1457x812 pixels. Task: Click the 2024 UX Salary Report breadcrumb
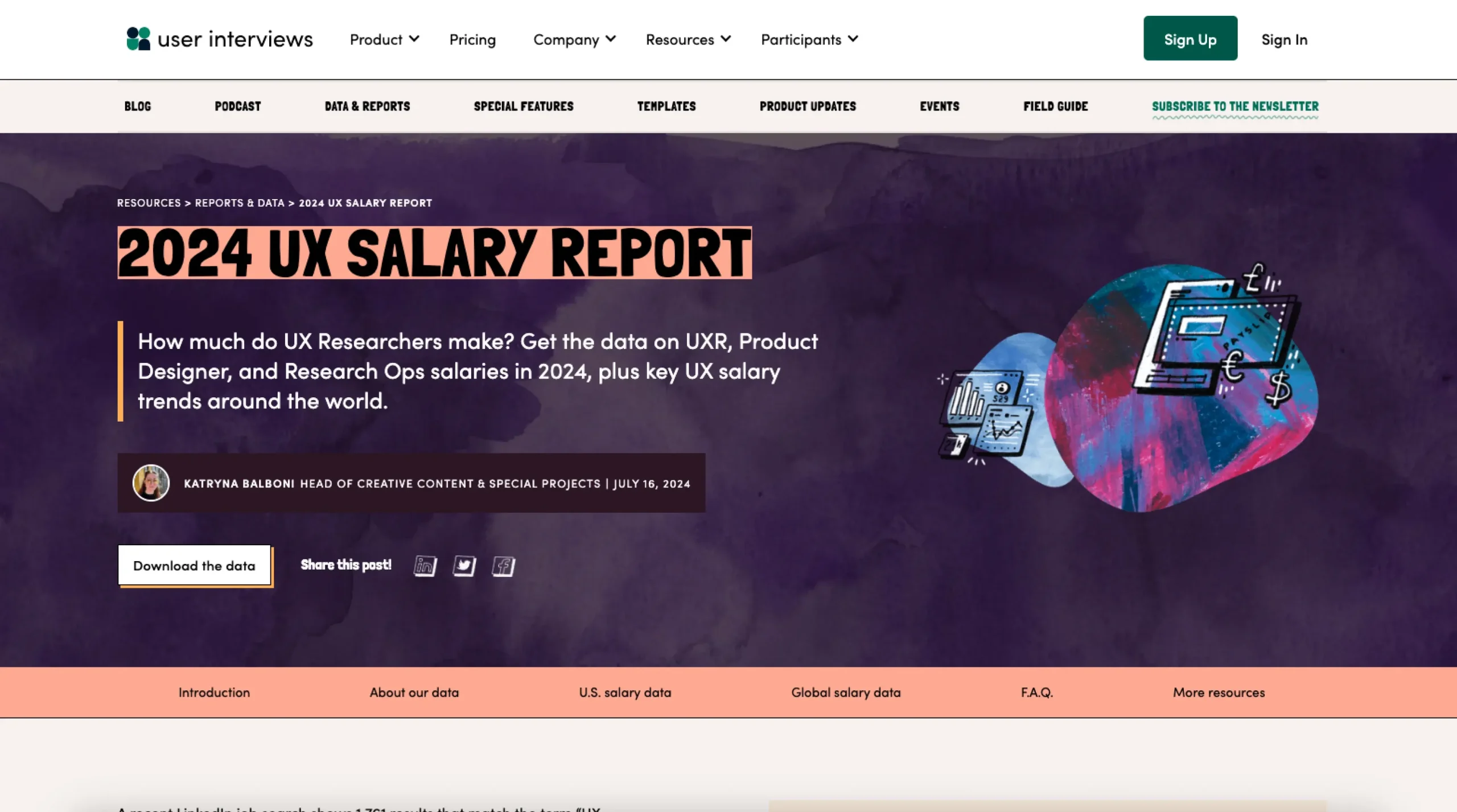click(365, 203)
